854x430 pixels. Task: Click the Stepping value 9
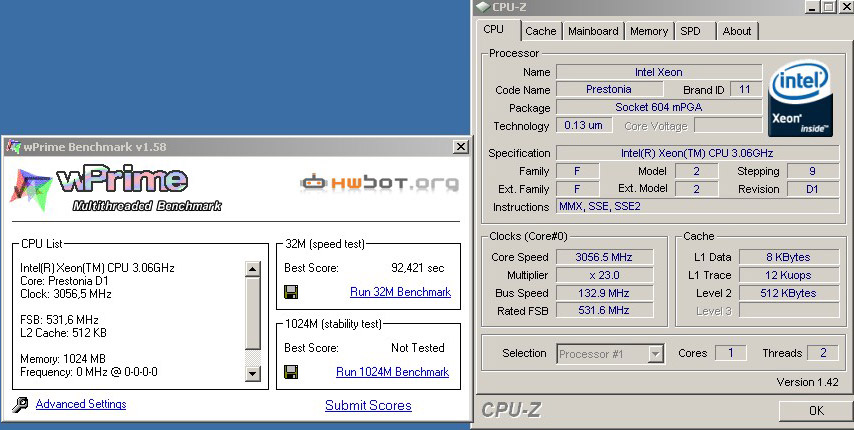coord(813,171)
